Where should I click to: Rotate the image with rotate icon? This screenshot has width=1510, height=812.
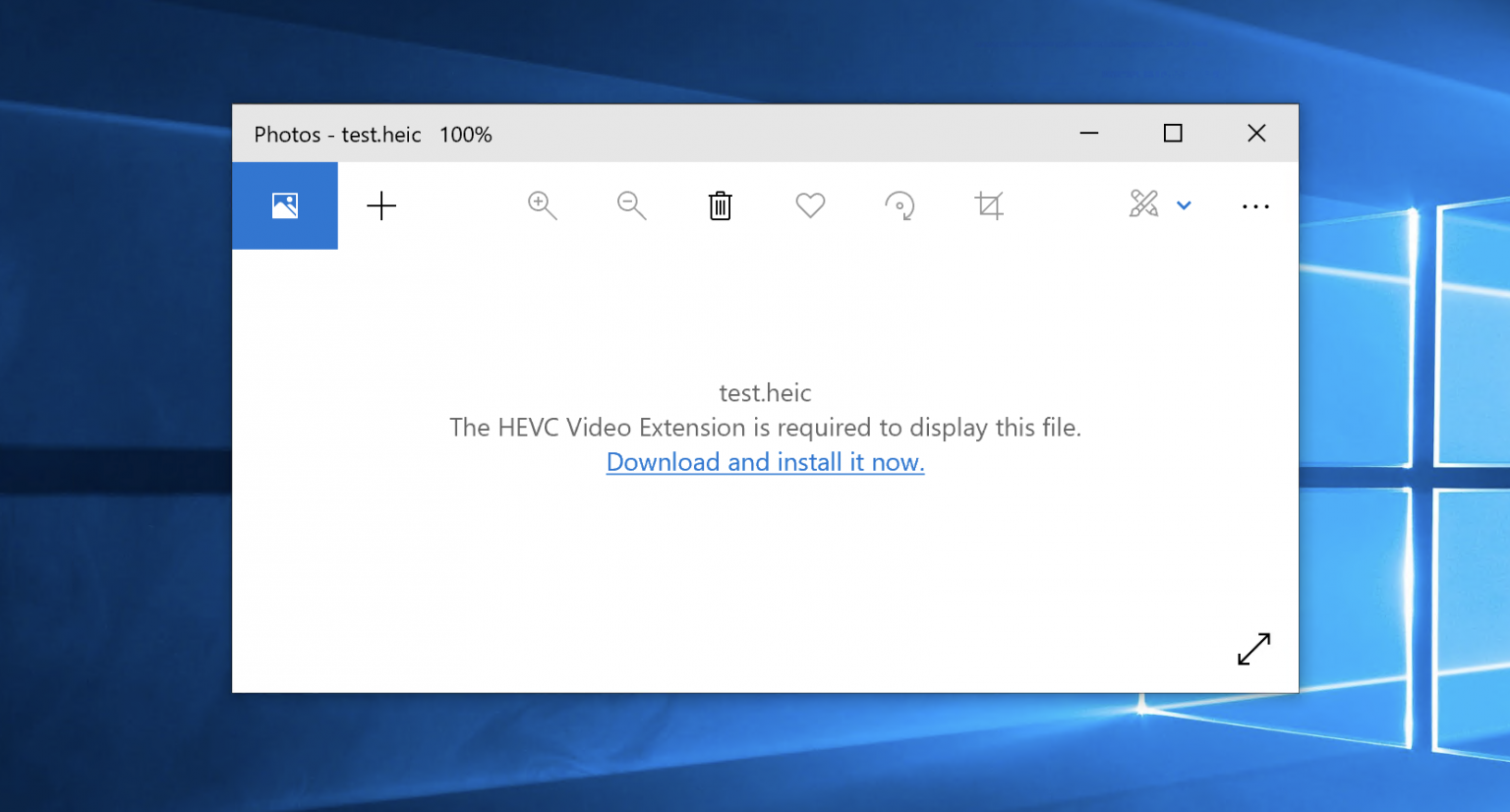pyautogui.click(x=900, y=205)
